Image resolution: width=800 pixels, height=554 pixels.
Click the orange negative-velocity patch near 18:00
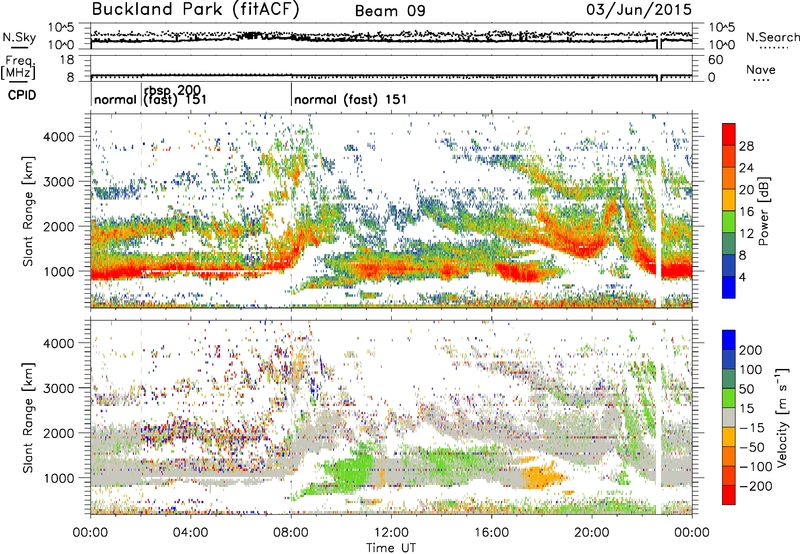click(x=542, y=477)
